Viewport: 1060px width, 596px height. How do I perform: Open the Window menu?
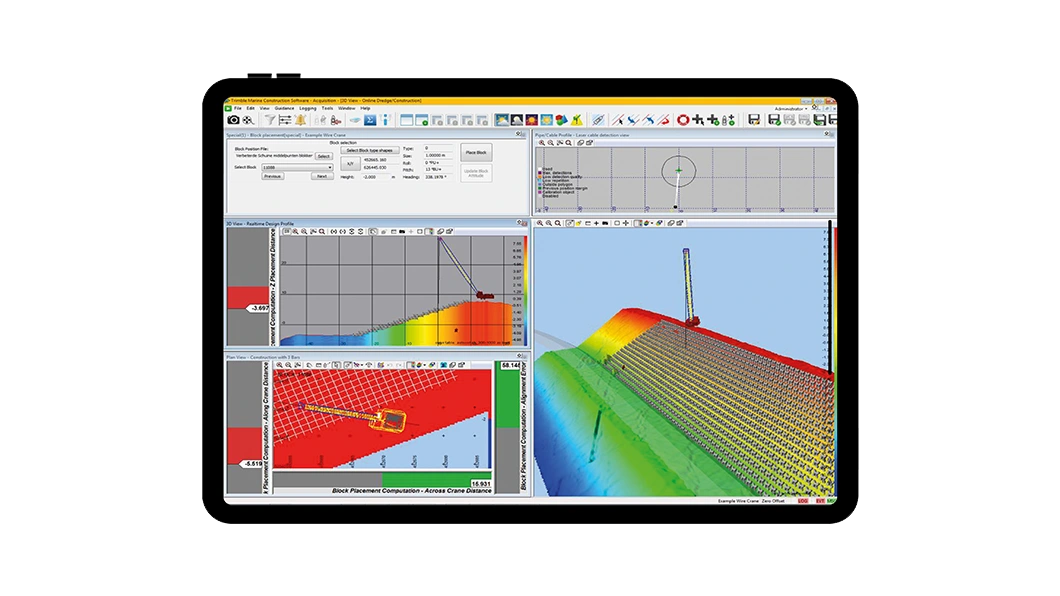point(347,108)
